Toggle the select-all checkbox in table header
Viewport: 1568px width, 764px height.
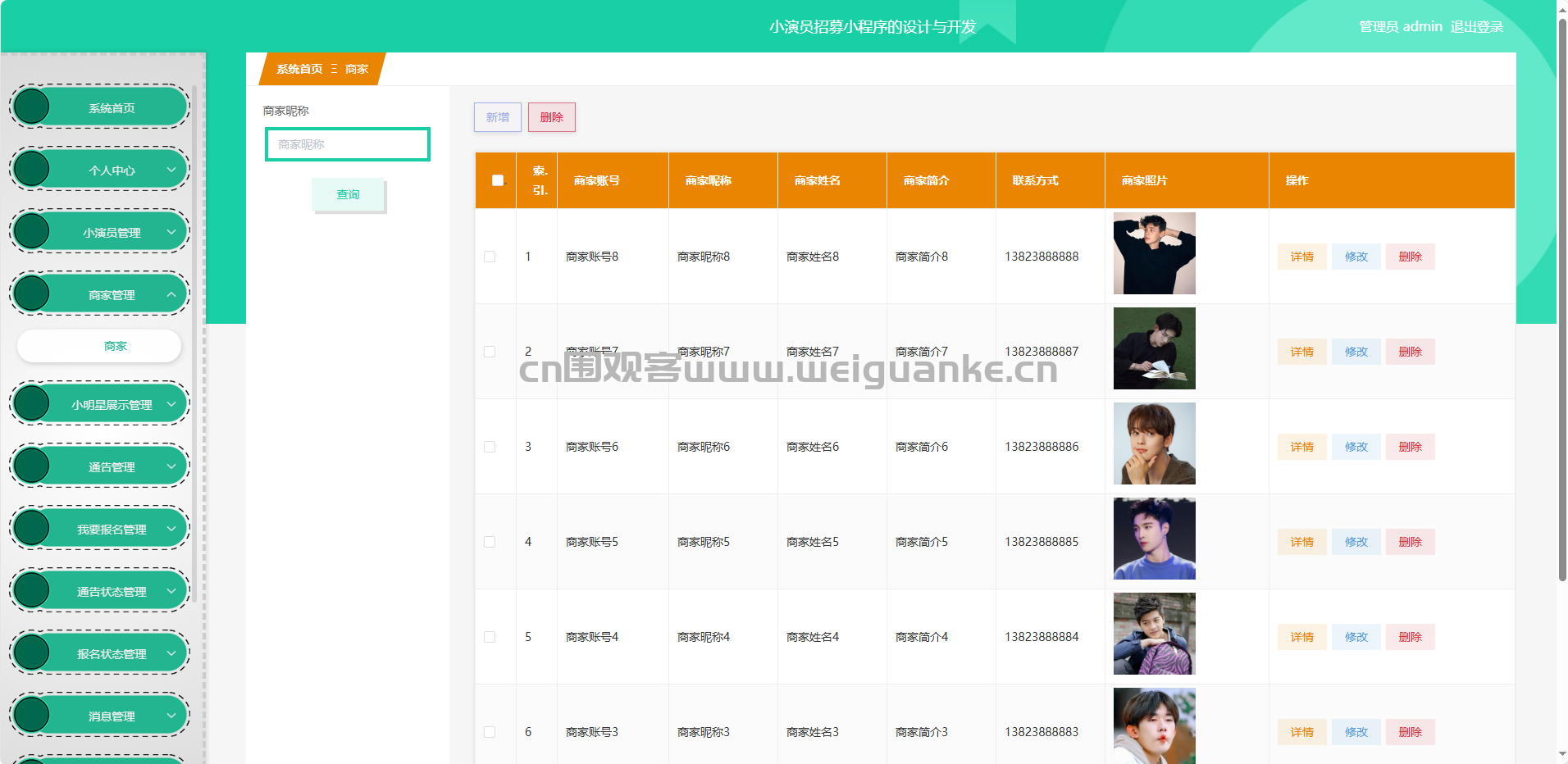point(498,180)
